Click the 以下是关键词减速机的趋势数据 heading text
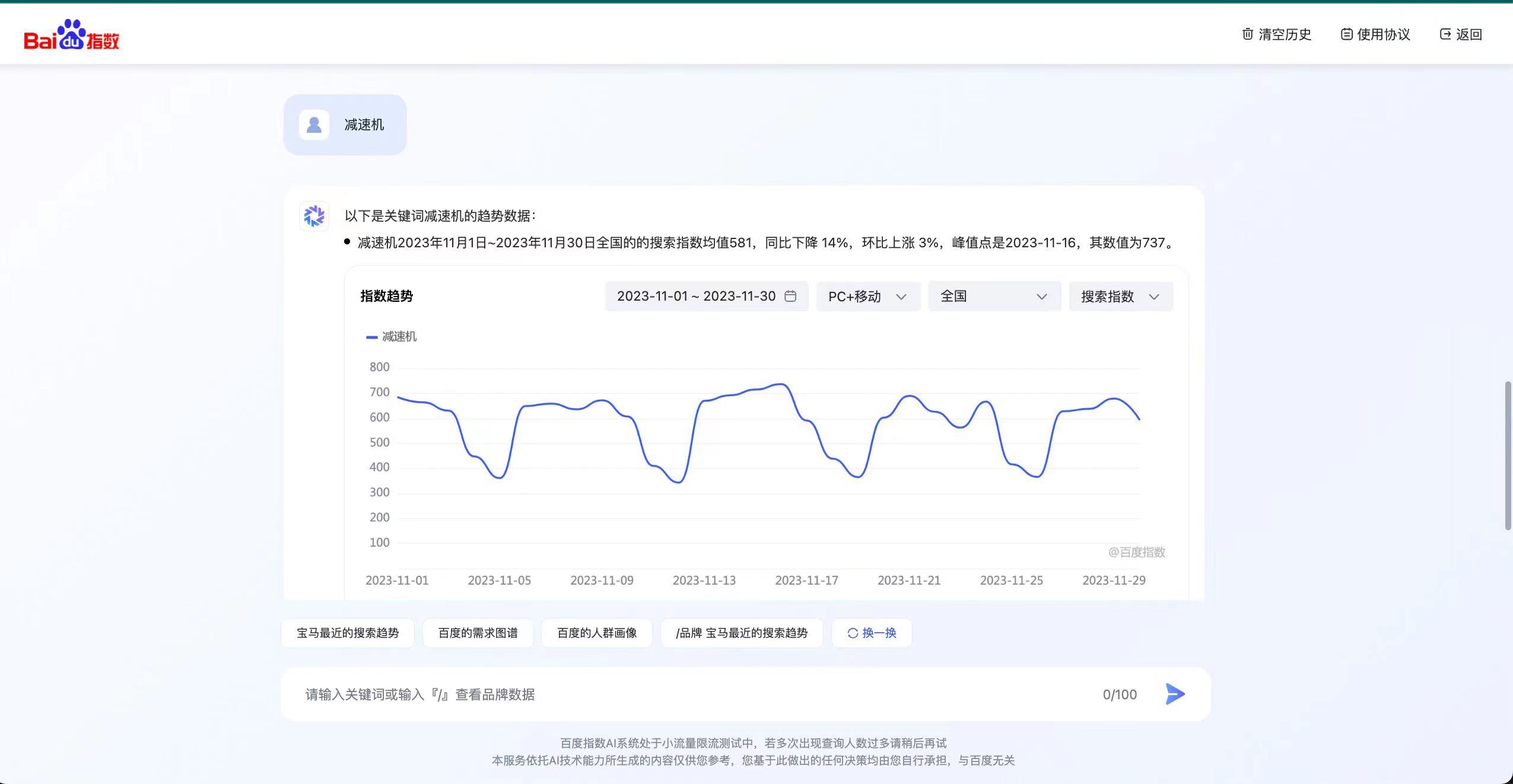The image size is (1513, 784). 440,216
